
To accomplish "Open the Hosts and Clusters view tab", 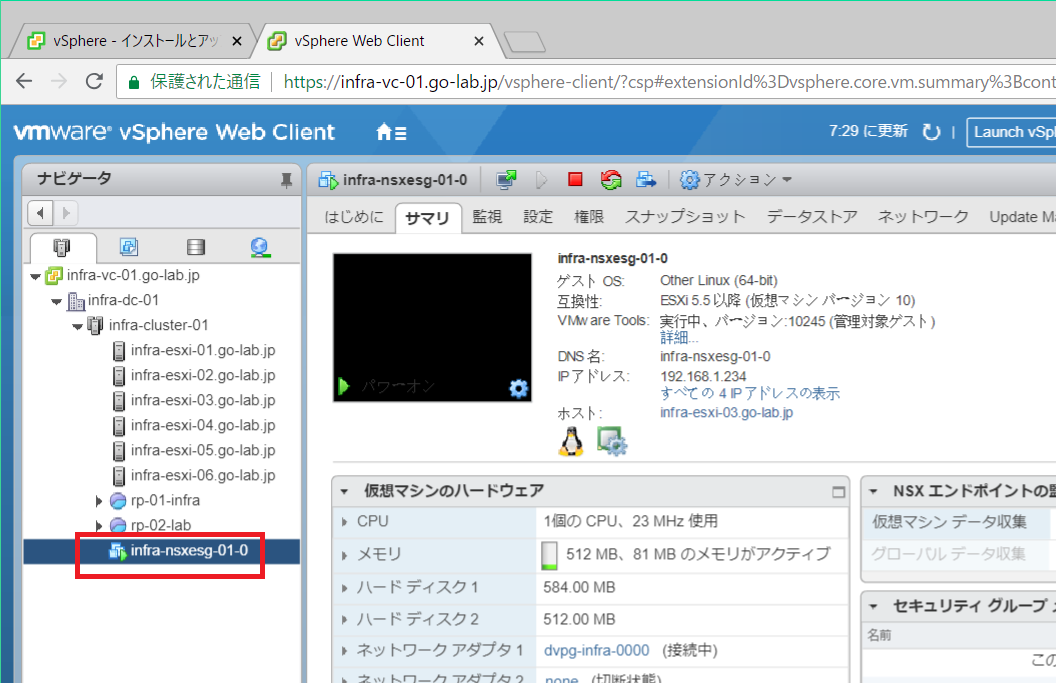I will point(62,247).
